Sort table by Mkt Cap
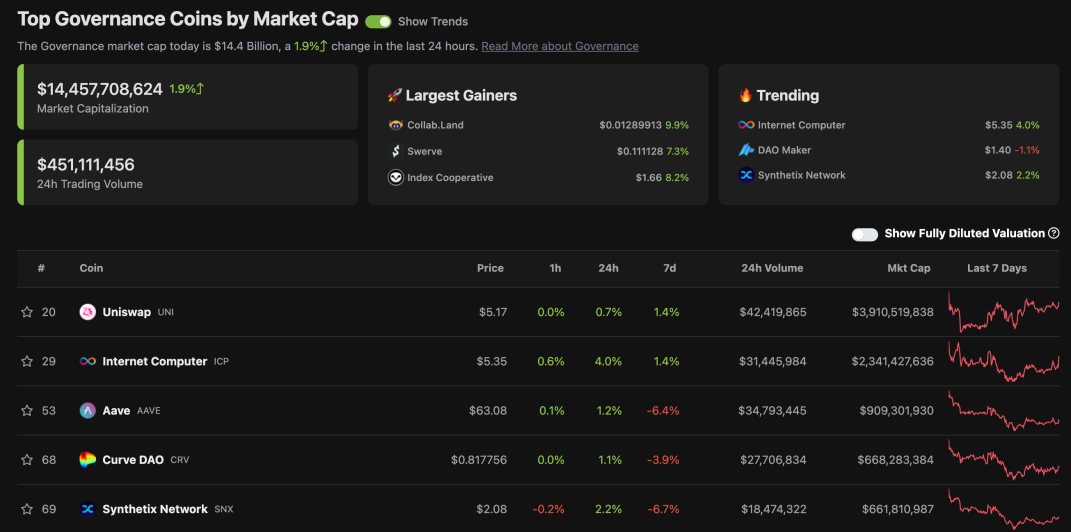This screenshot has width=1071, height=532. pyautogui.click(x=908, y=268)
